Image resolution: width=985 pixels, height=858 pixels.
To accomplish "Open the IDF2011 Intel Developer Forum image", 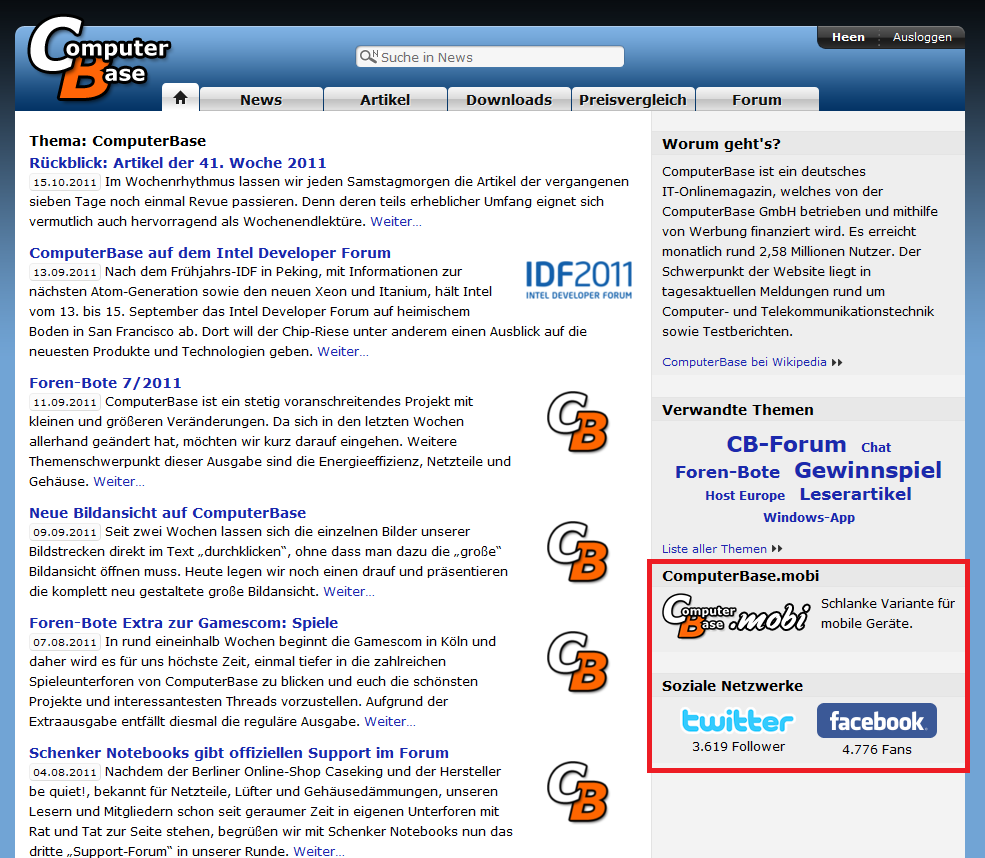I will click(579, 280).
